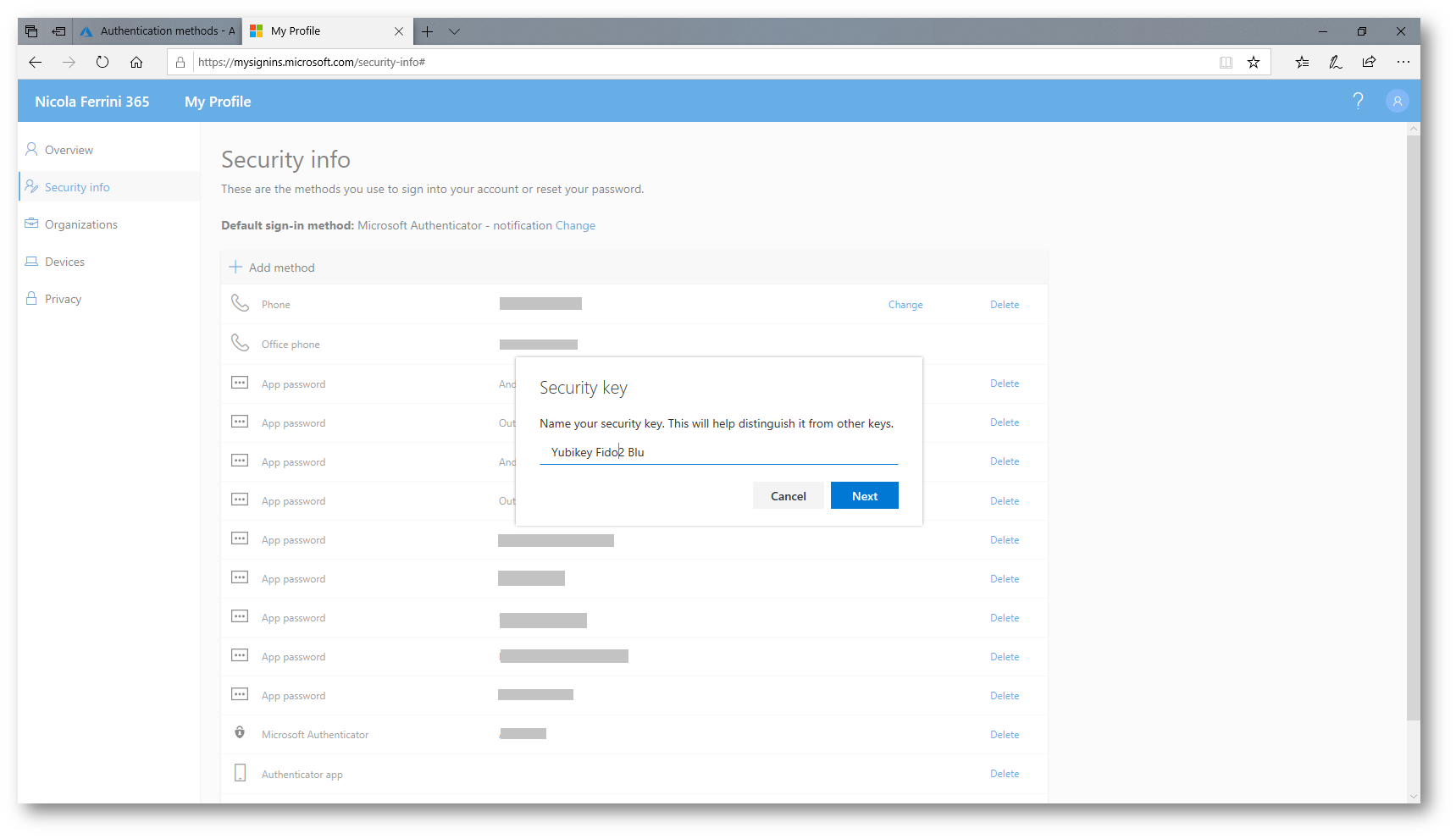Set these tabs aside

[x=58, y=31]
